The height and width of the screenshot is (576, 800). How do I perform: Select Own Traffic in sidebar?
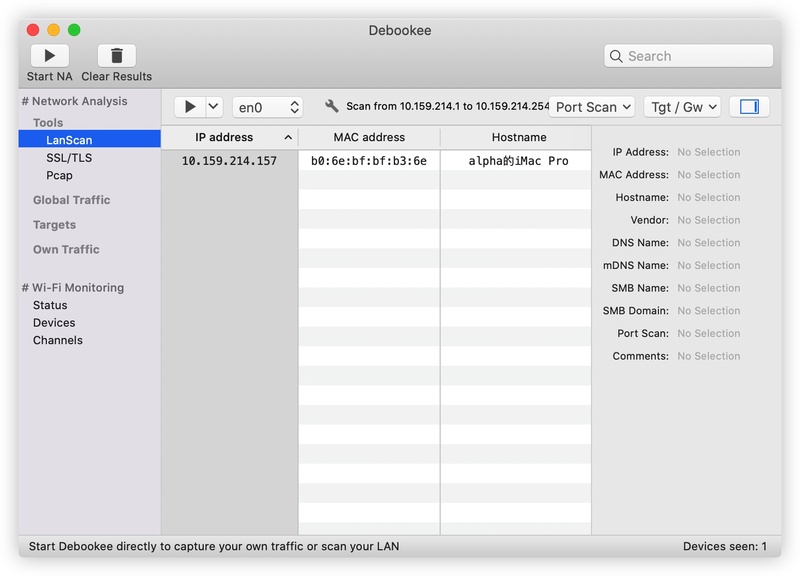coord(66,249)
